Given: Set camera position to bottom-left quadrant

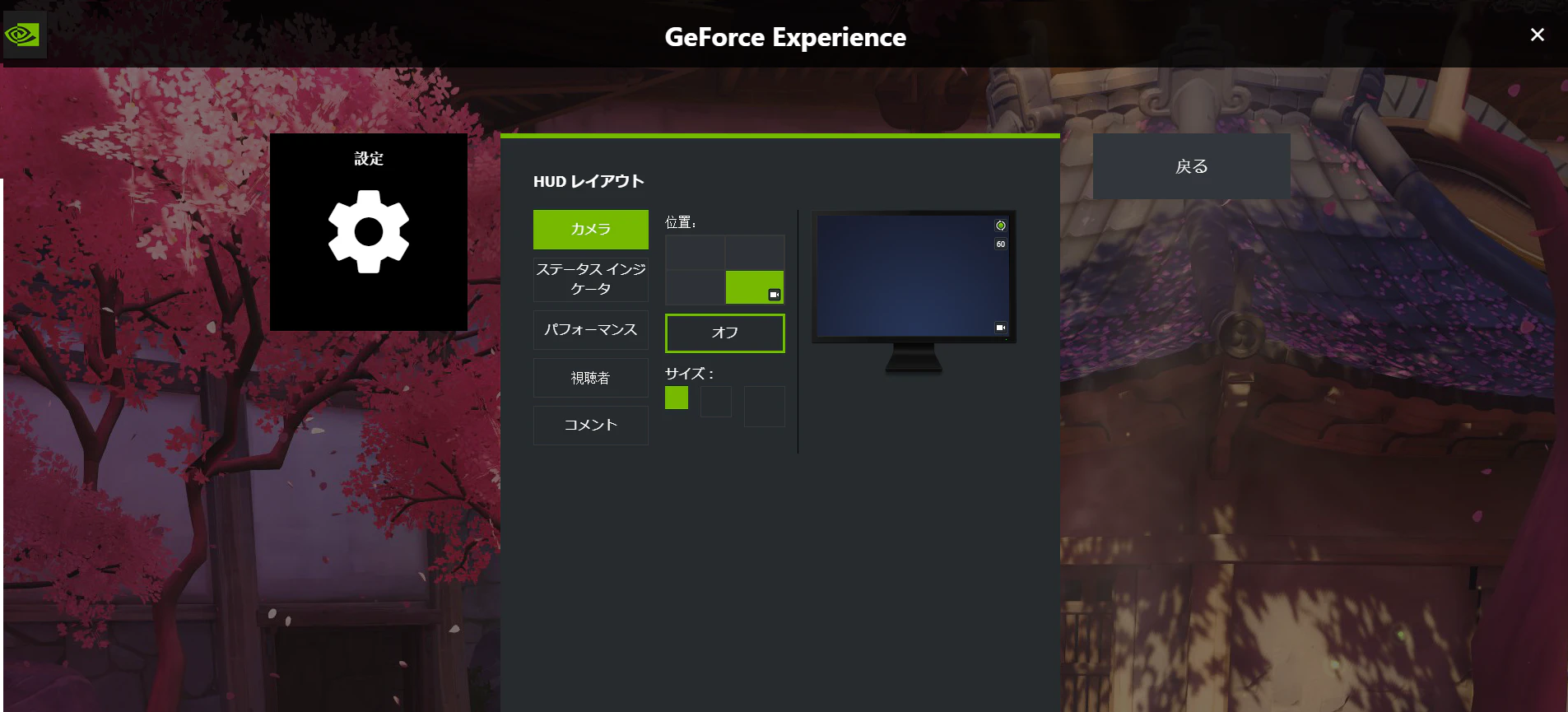Looking at the screenshot, I should (x=695, y=287).
